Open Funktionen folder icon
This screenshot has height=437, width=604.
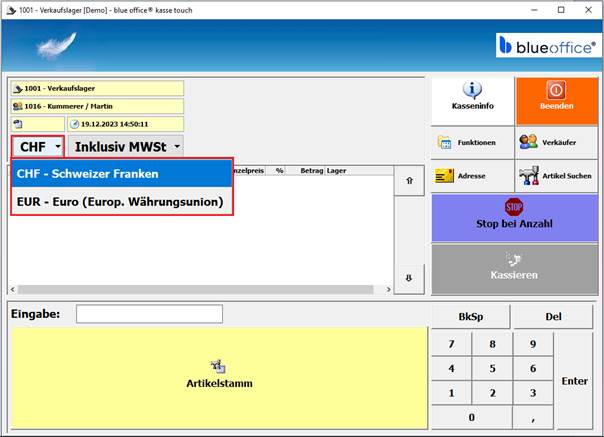445,142
